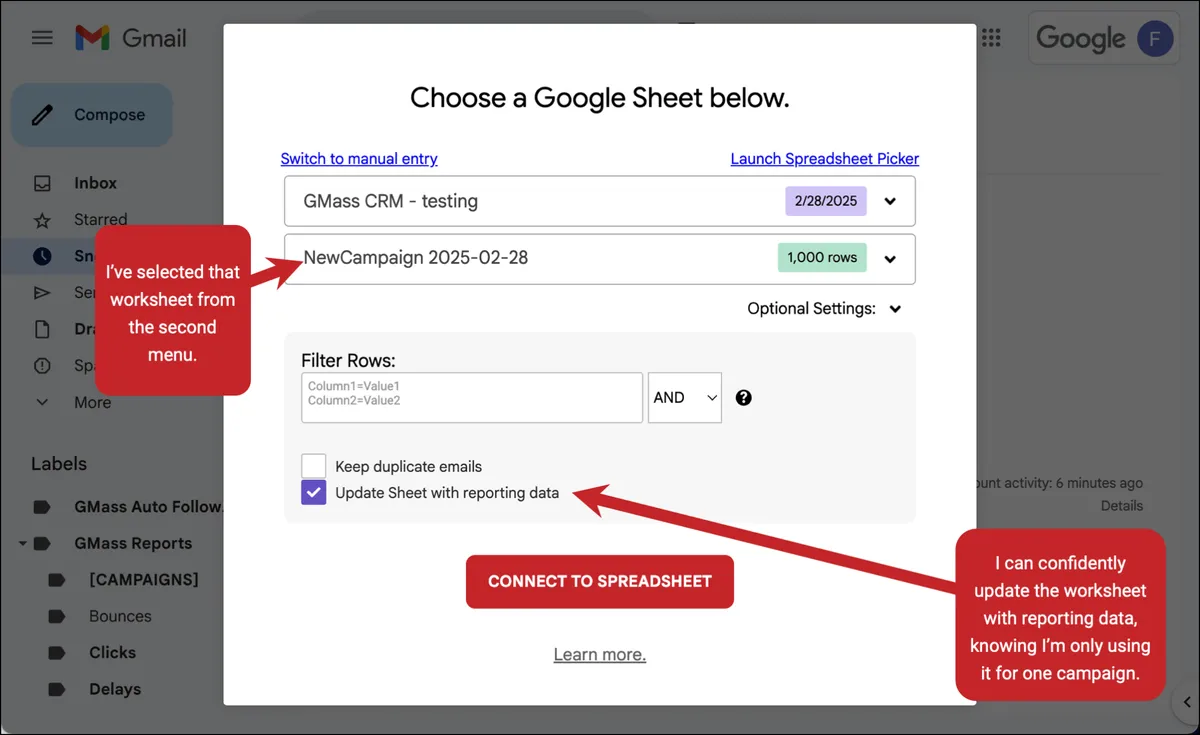This screenshot has width=1200, height=735.
Task: Click the Delays label tag icon
Action: pyautogui.click(x=57, y=689)
